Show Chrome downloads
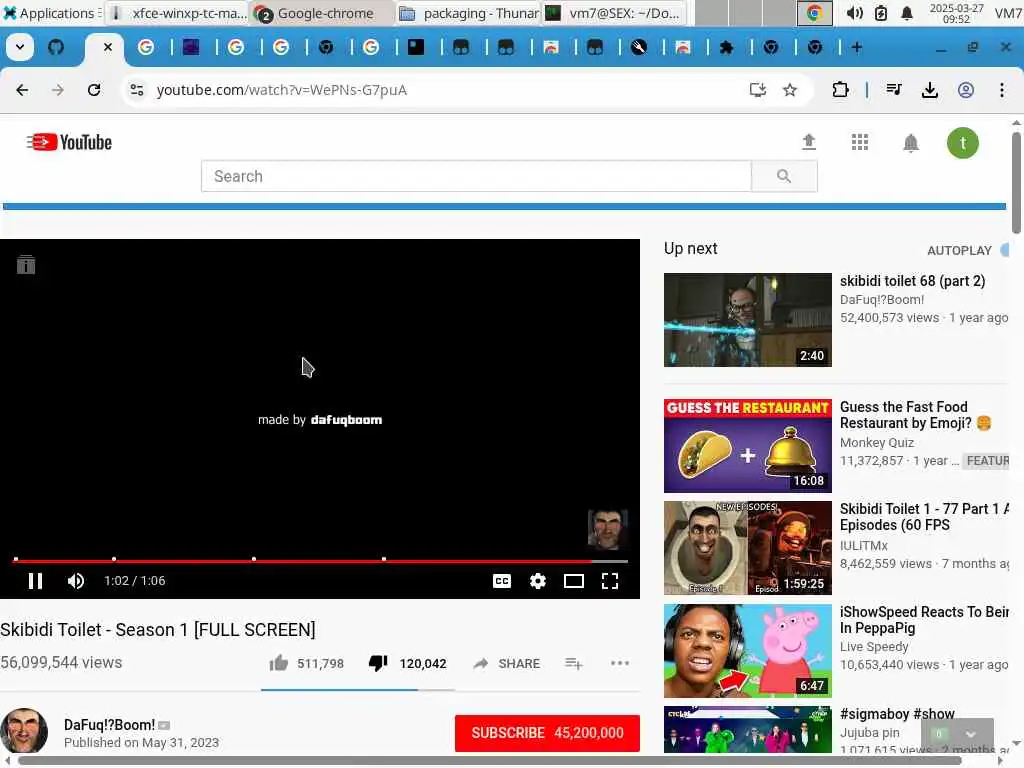Image resolution: width=1024 pixels, height=768 pixels. coord(930,90)
